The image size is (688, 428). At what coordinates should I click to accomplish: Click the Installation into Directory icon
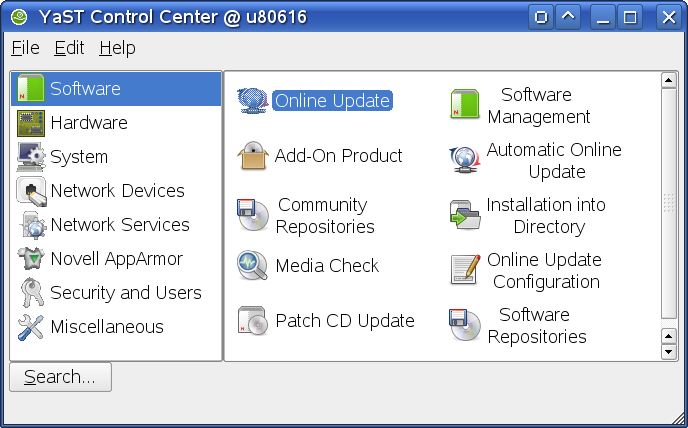tap(465, 215)
